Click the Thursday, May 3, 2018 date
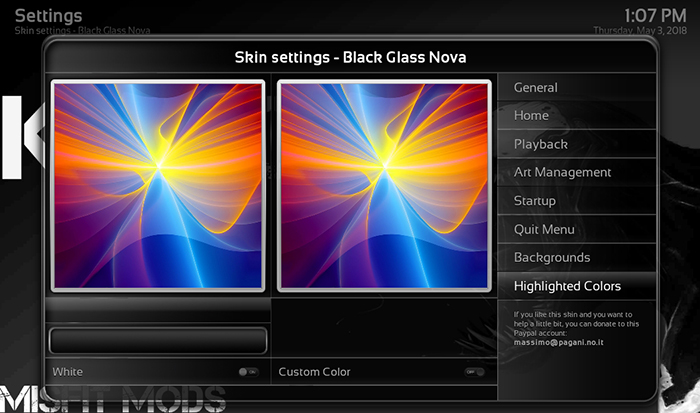This screenshot has width=700, height=413. [x=640, y=30]
